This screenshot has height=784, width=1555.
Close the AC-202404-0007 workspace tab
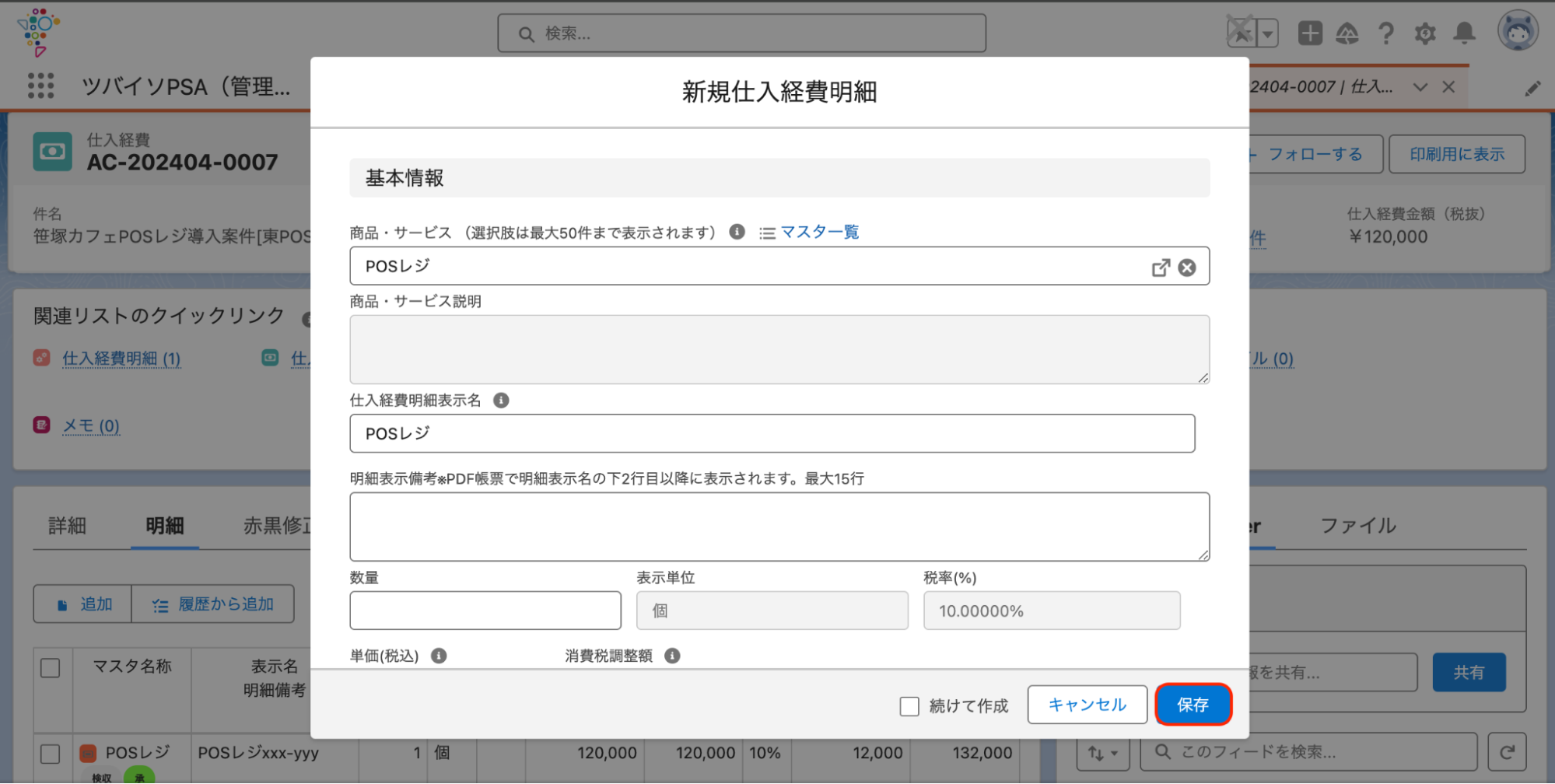pos(1448,87)
